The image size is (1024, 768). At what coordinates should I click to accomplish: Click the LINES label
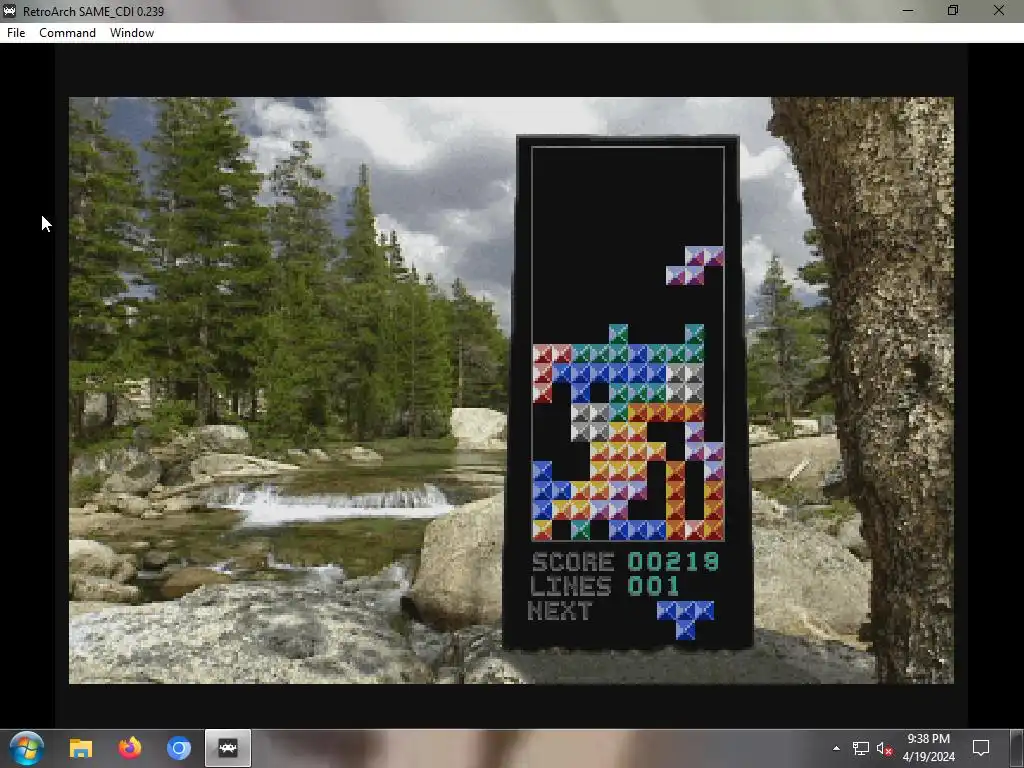pyautogui.click(x=571, y=586)
